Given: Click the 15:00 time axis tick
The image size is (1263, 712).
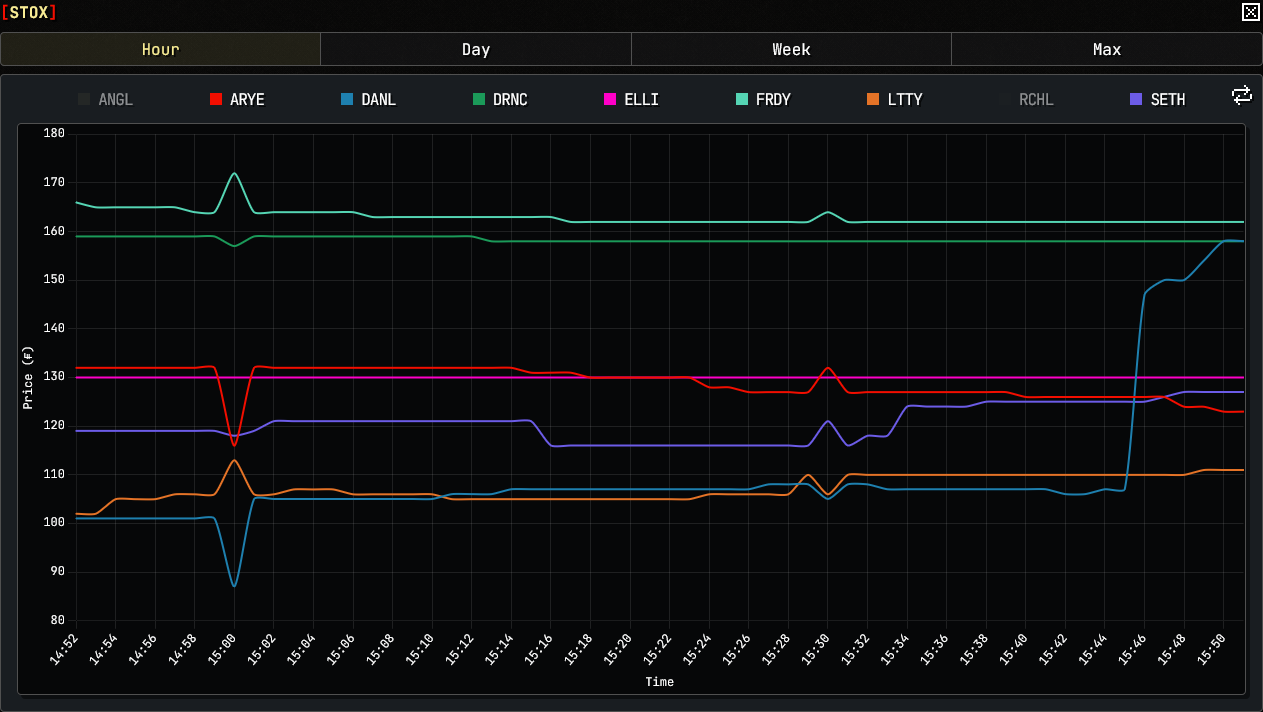Looking at the screenshot, I should [x=222, y=648].
